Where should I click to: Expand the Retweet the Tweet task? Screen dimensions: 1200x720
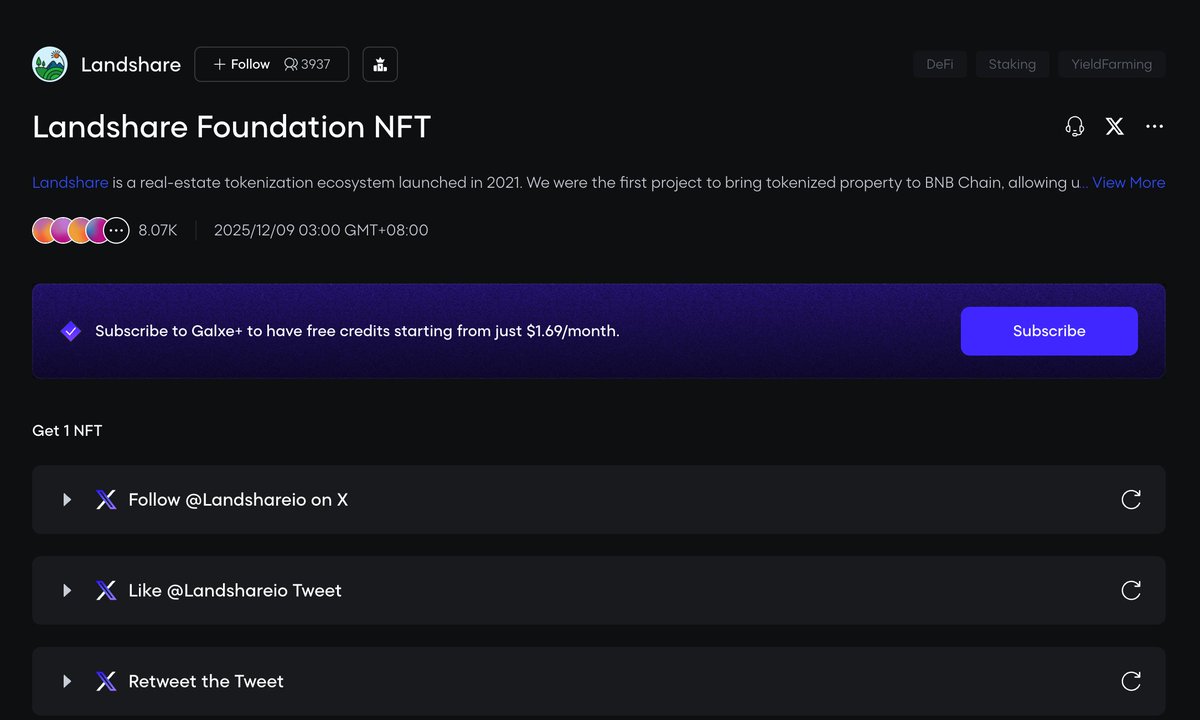(67, 682)
